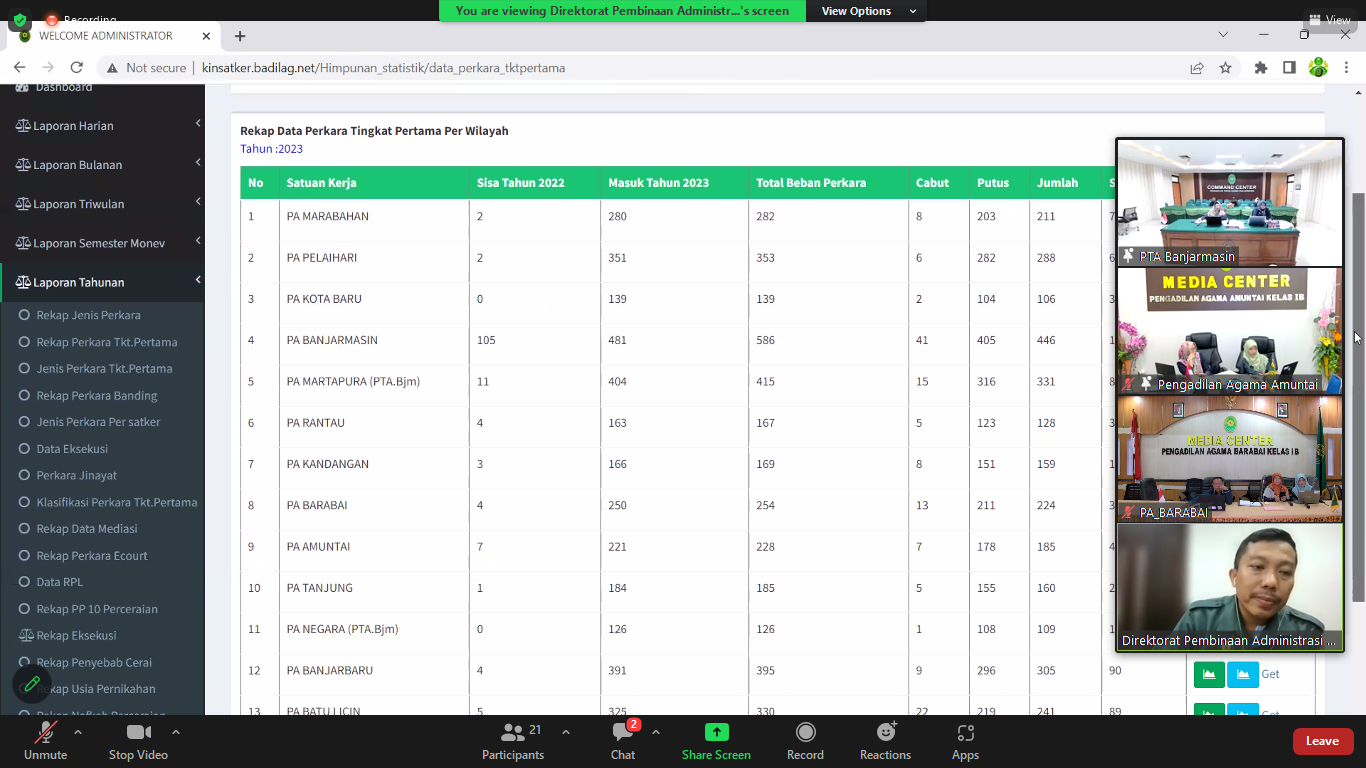Click the Unmute microphone icon
This screenshot has width=1366, height=768.
point(45,733)
